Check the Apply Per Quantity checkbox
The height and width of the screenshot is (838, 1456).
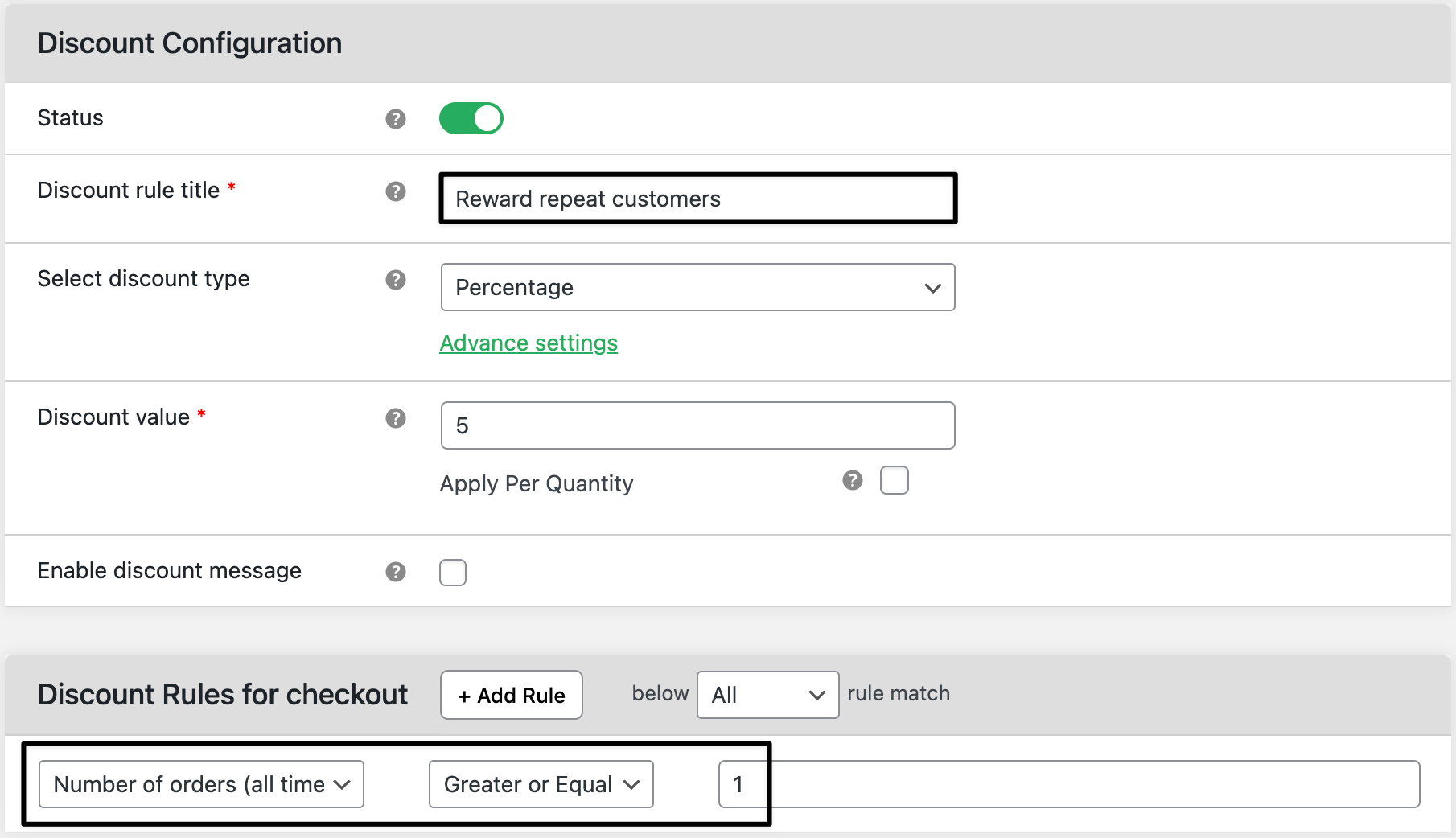coord(894,480)
